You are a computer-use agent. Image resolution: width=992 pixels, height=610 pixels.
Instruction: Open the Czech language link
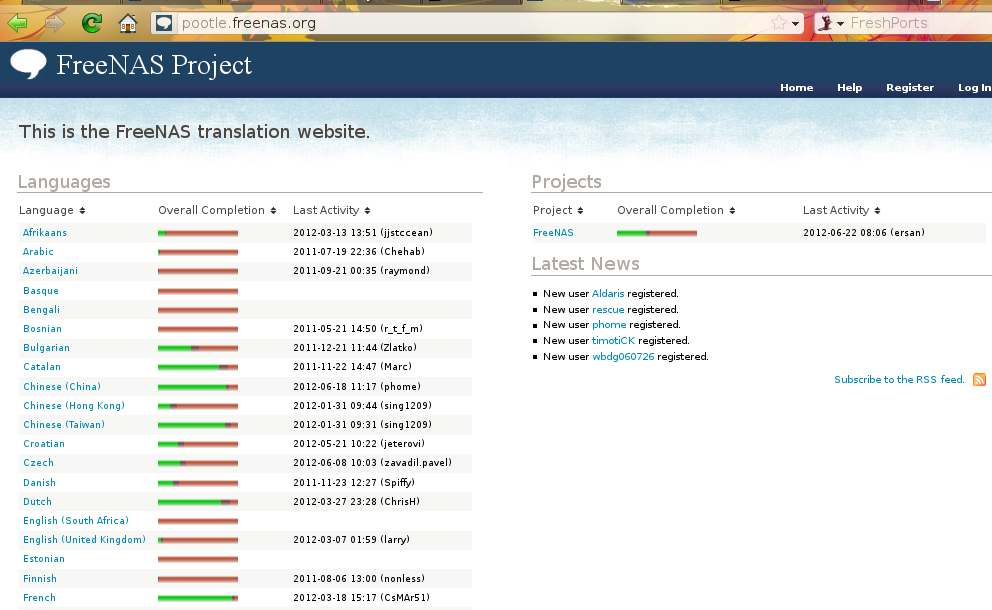38,463
